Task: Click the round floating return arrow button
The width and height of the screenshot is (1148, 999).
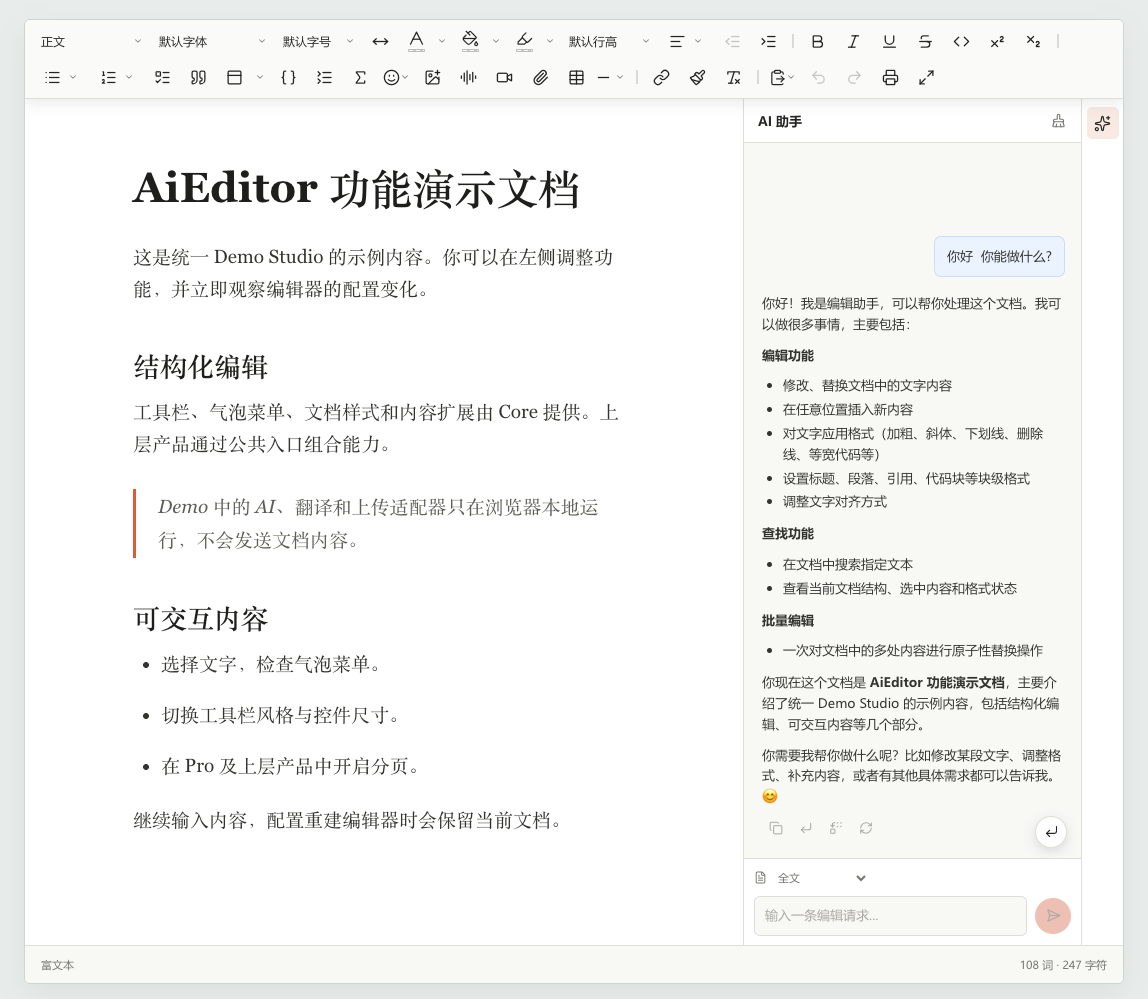Action: 1051,832
